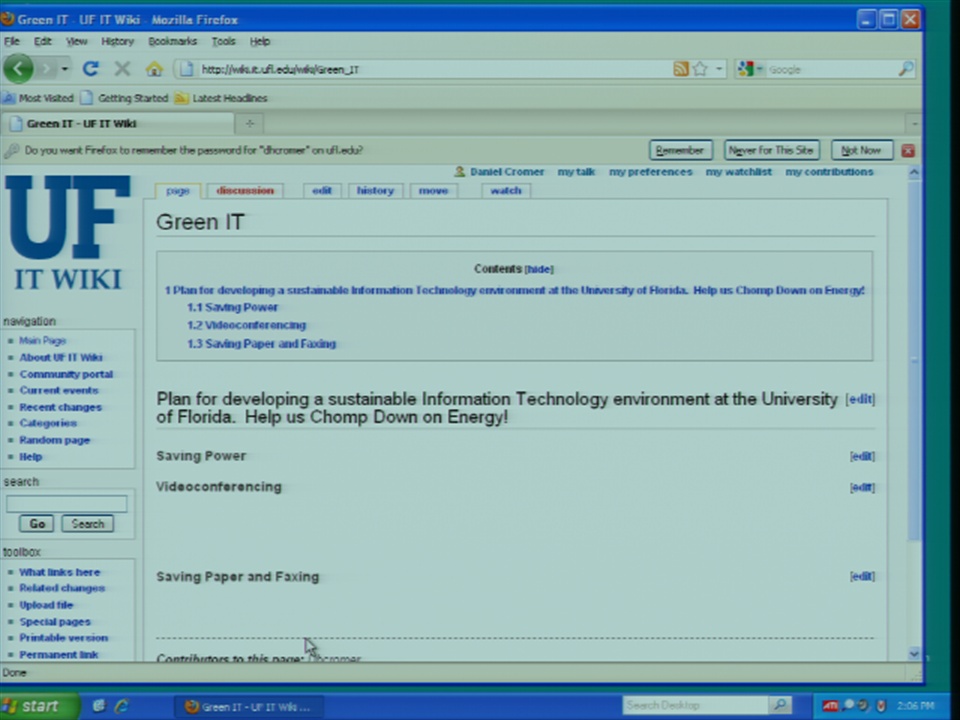Open the list-all-tabs dropdown arrow
Image resolution: width=960 pixels, height=720 pixels.
pyautogui.click(x=915, y=124)
